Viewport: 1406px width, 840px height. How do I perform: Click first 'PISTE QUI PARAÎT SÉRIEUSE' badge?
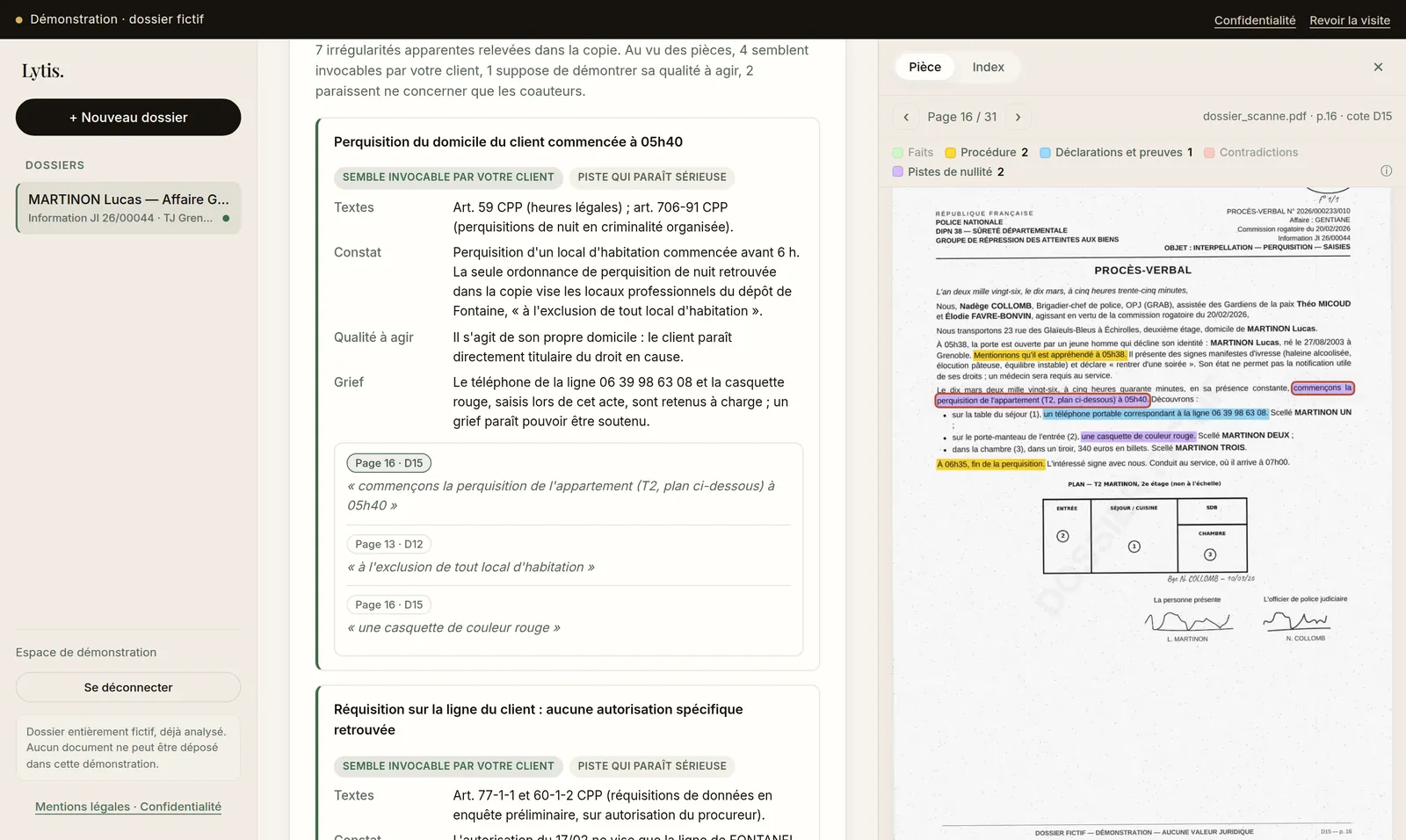pos(652,177)
